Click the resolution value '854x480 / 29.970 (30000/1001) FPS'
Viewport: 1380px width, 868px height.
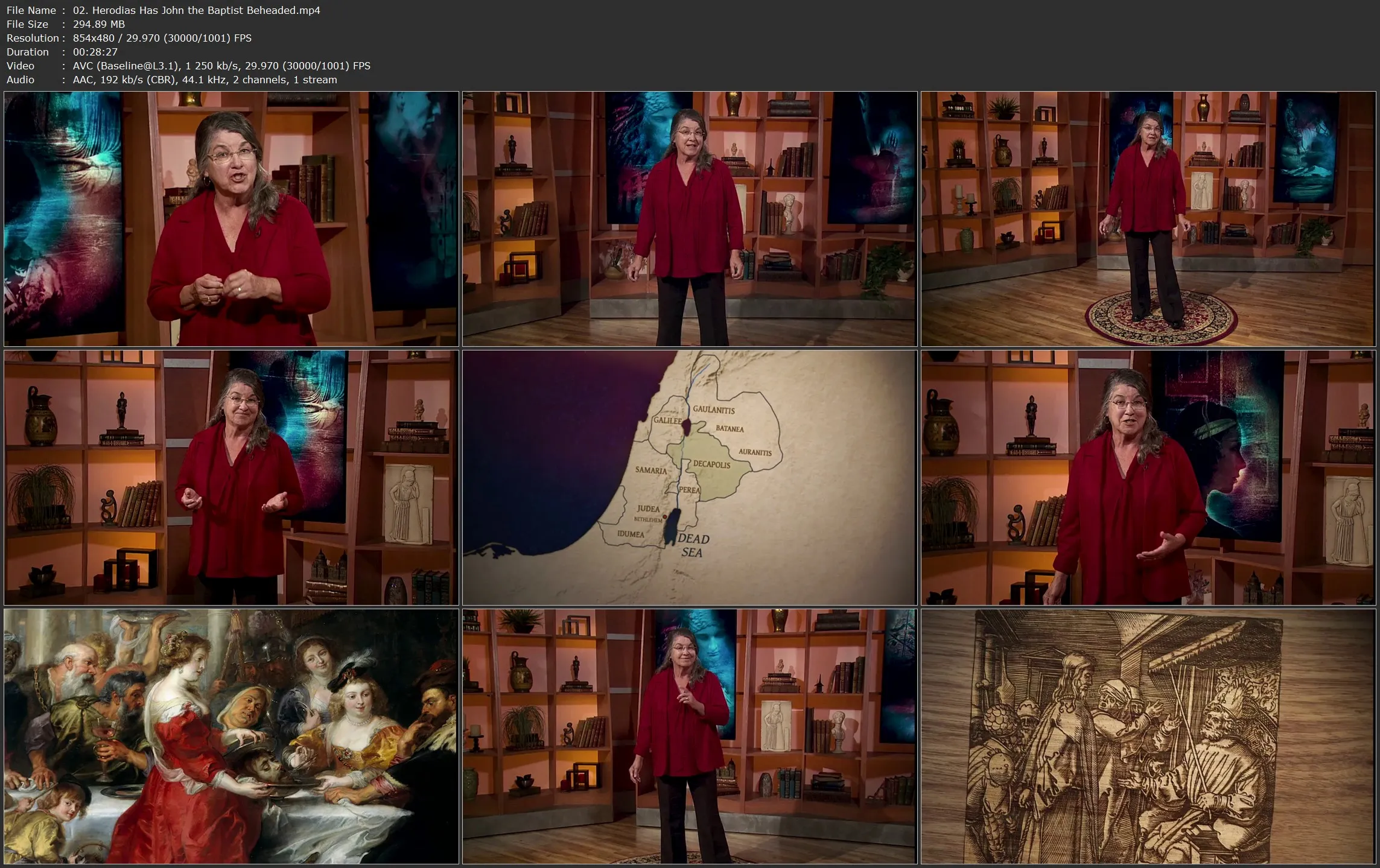click(x=162, y=38)
